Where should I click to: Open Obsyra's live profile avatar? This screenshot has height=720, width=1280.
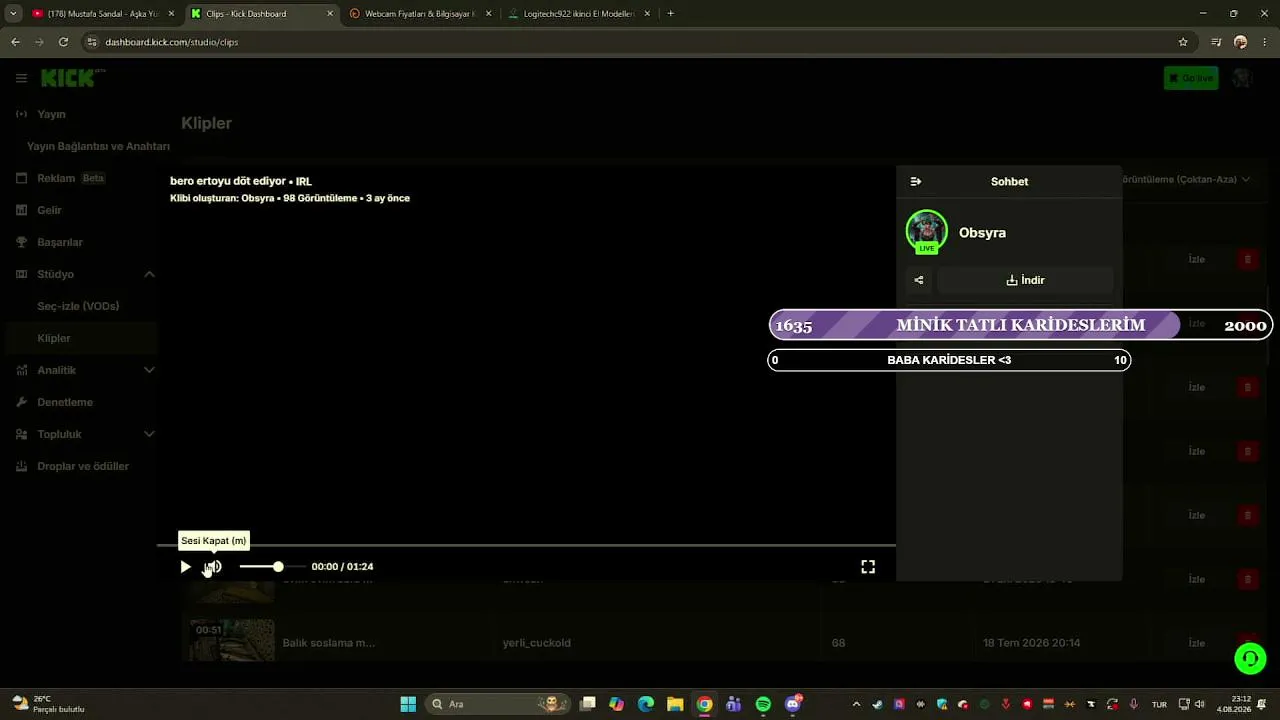click(926, 232)
